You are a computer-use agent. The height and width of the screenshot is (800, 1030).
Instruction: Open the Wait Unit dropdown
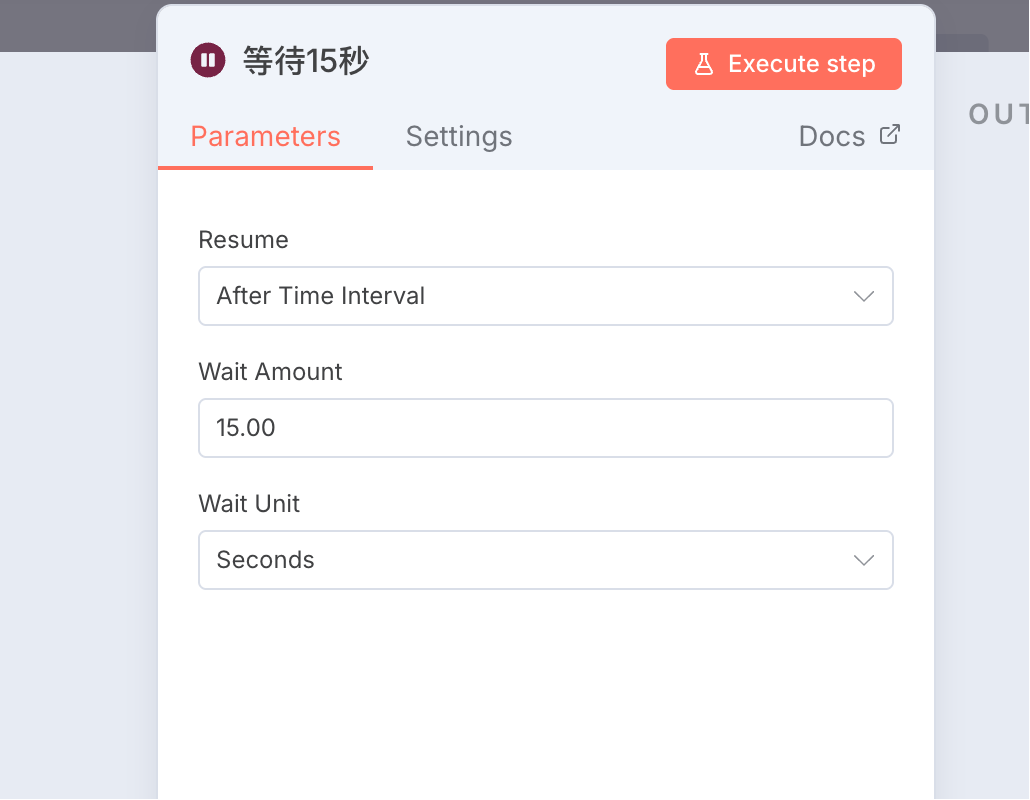[545, 560]
